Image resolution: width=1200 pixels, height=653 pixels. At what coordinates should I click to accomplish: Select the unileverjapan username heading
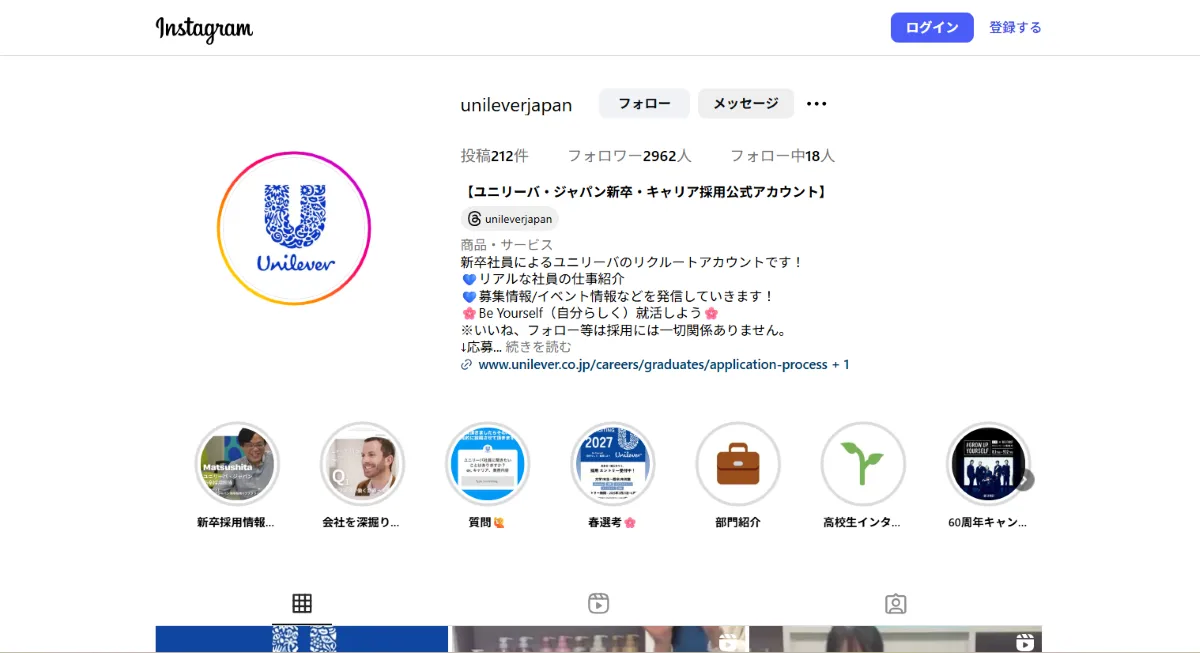516,105
